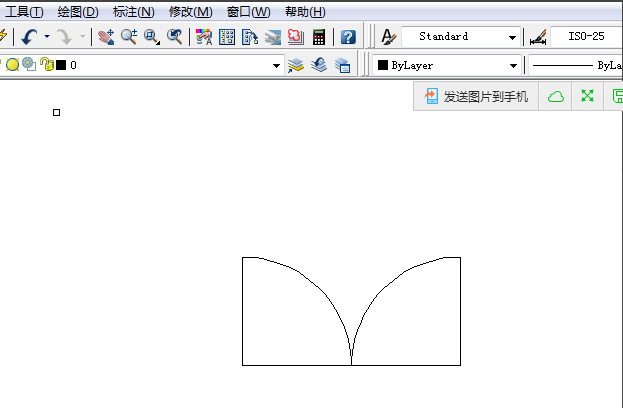Click the 发送图片到手机 button

tap(476, 96)
